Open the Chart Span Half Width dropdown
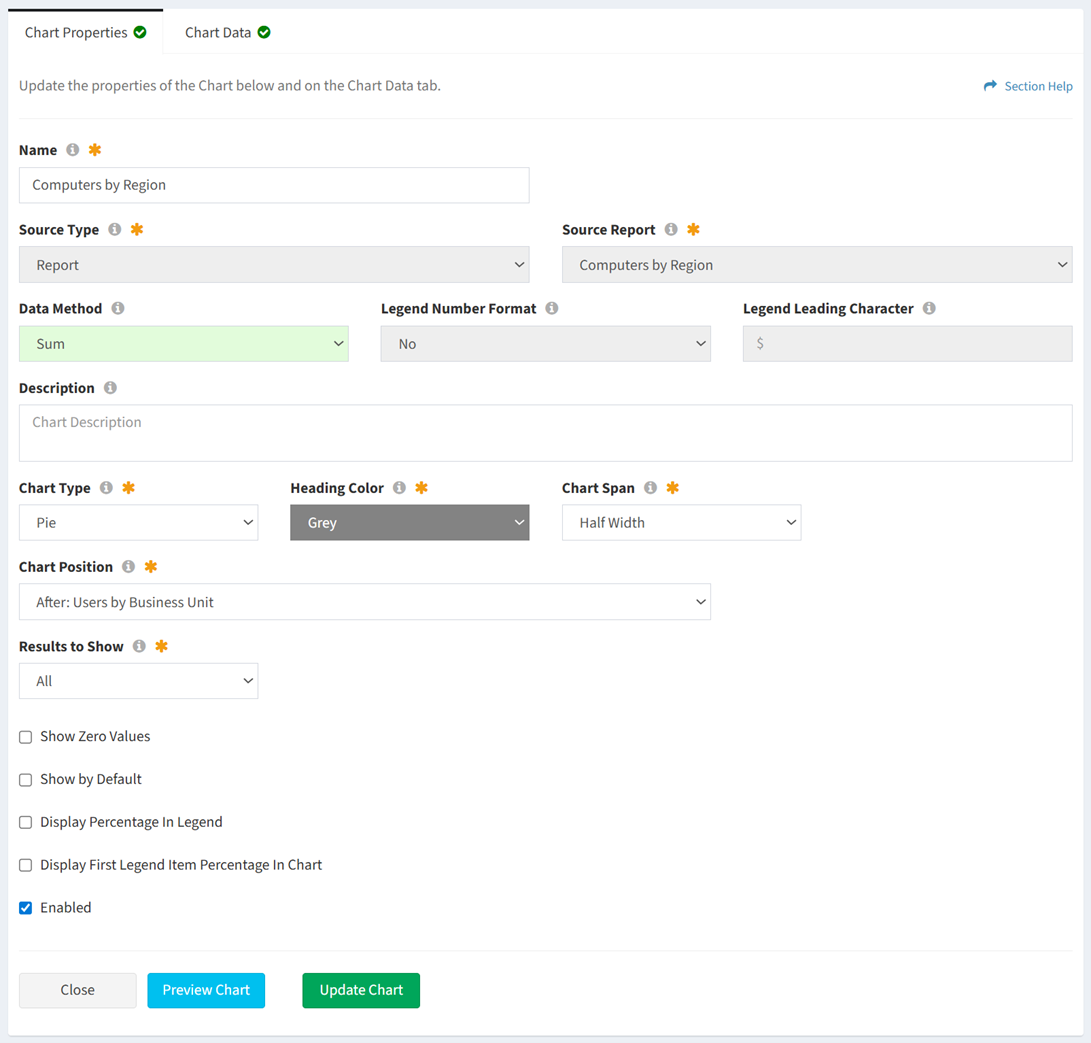The height and width of the screenshot is (1043, 1091). point(681,523)
